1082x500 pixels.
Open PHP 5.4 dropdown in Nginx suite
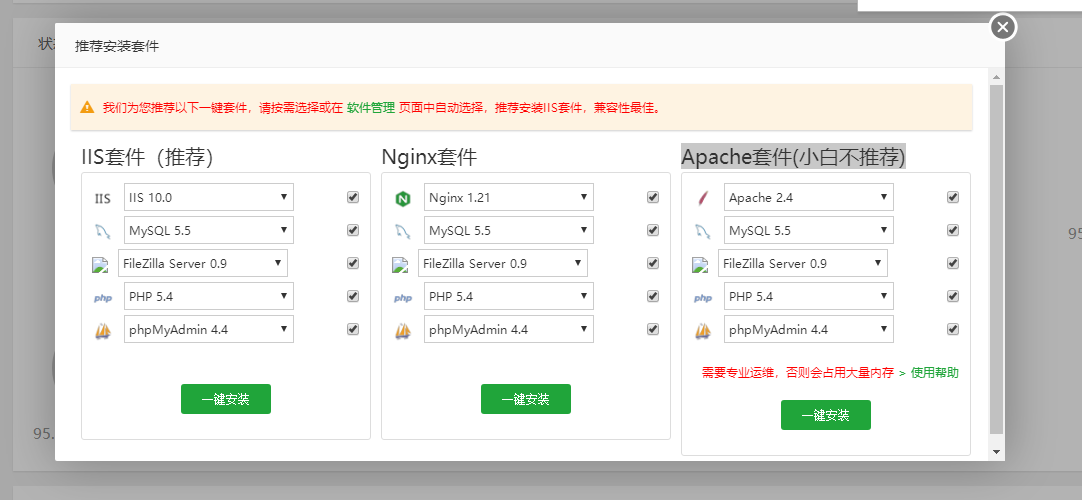click(509, 297)
